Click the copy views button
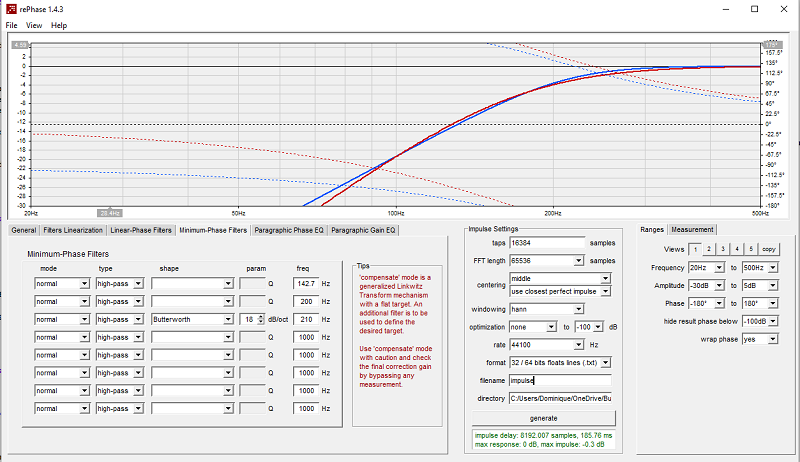The image size is (800, 462). pyautogui.click(x=769, y=249)
